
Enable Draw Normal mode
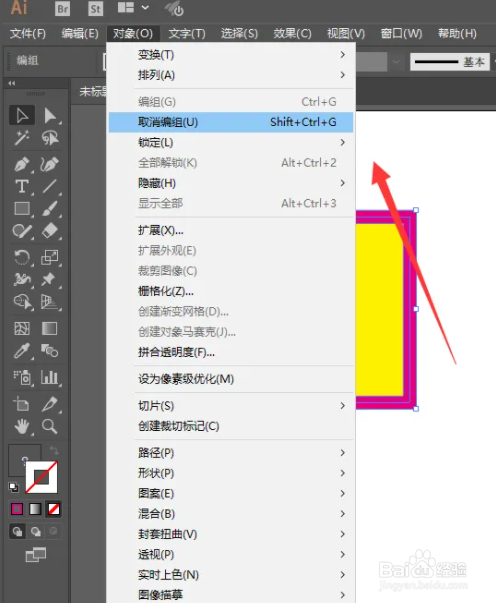point(17,531)
